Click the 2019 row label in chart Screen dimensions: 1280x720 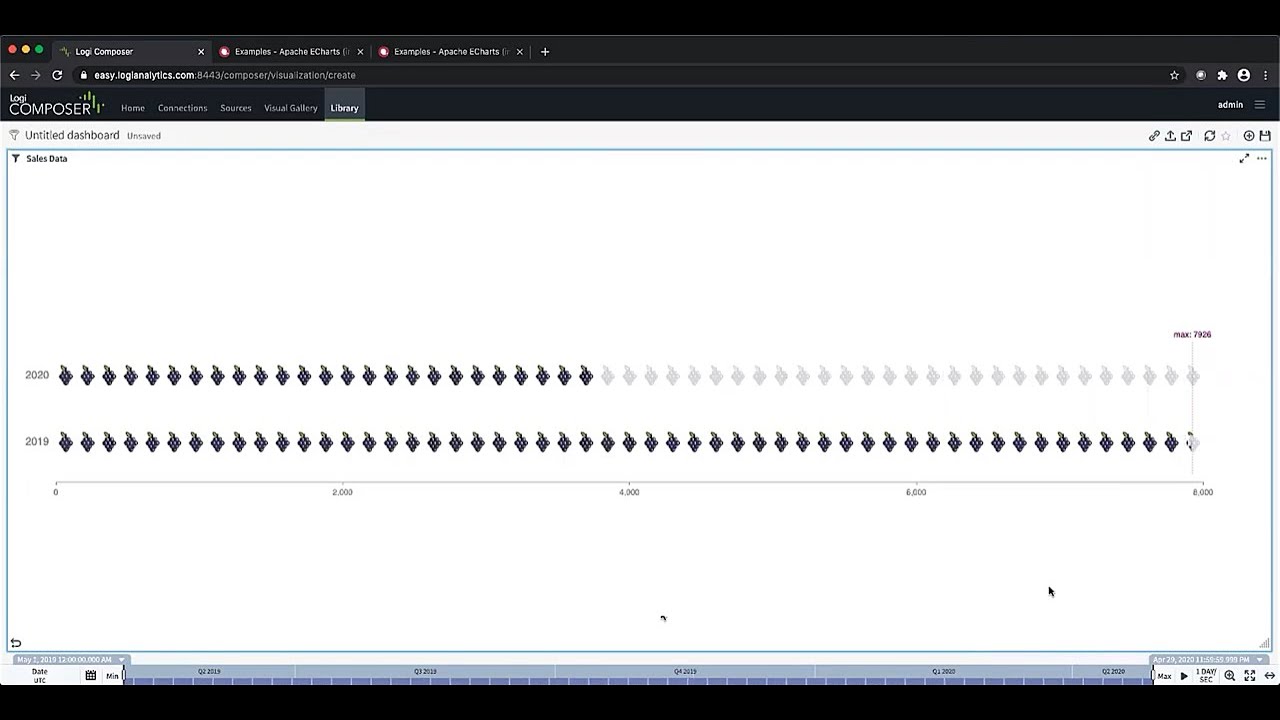pyautogui.click(x=37, y=441)
